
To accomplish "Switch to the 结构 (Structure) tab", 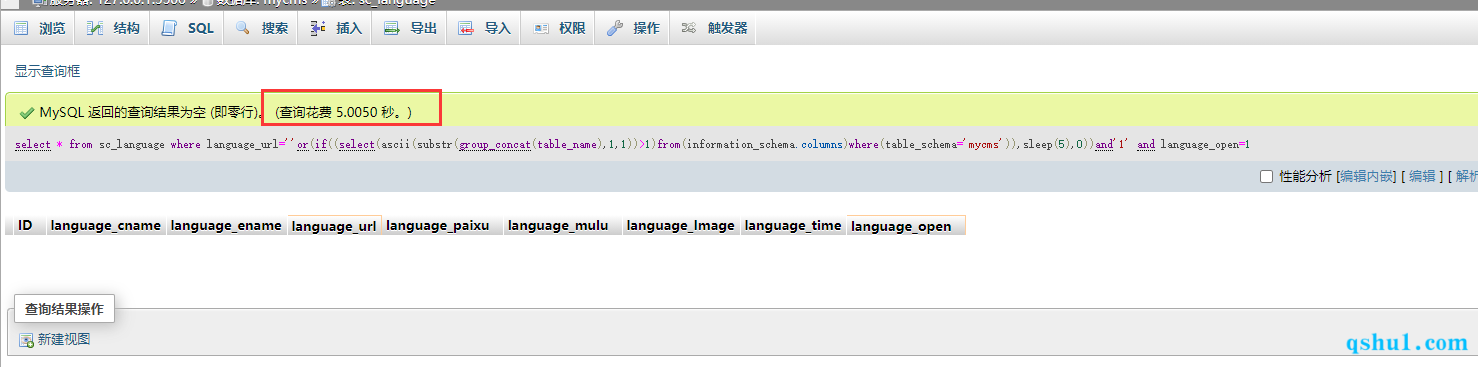I will pos(113,28).
